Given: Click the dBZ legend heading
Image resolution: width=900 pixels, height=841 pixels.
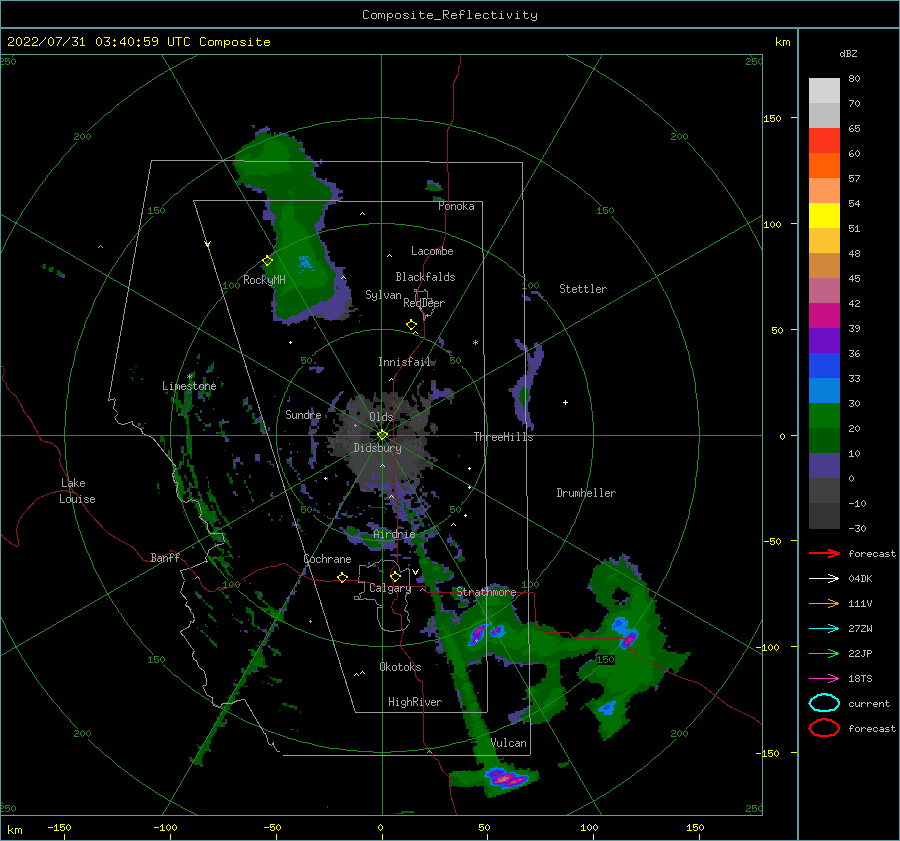Looking at the screenshot, I should (848, 53).
